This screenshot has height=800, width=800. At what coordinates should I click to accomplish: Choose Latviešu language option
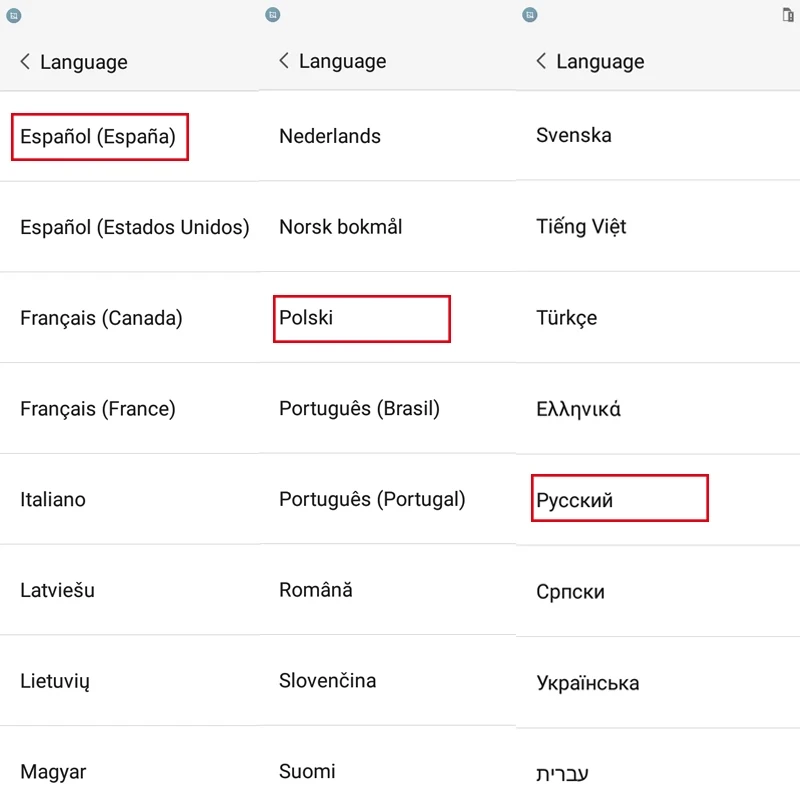57,590
